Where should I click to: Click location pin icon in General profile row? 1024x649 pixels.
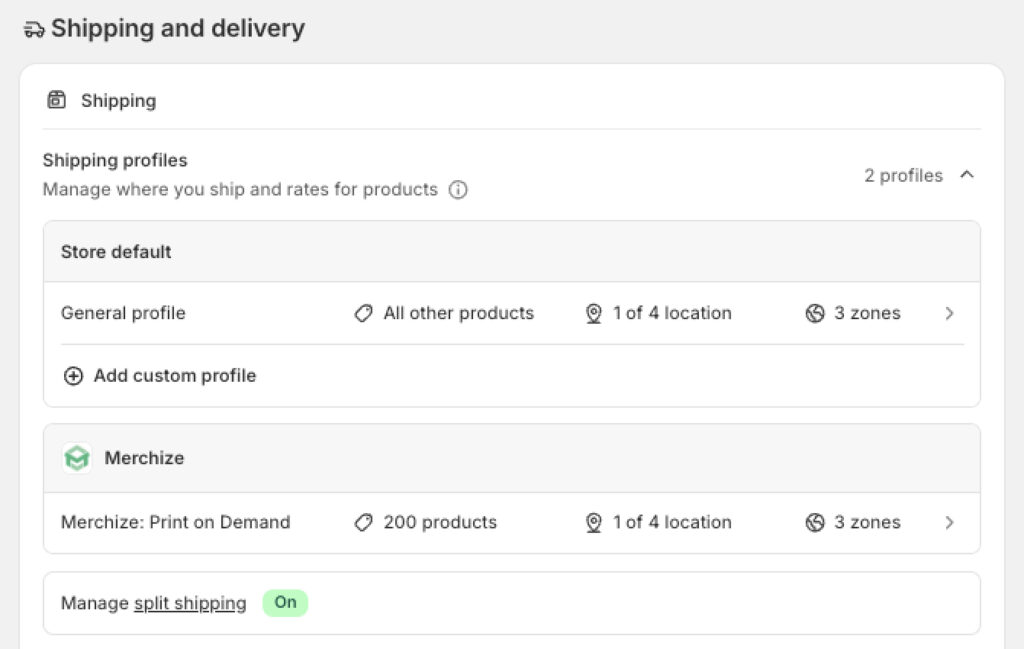(594, 313)
